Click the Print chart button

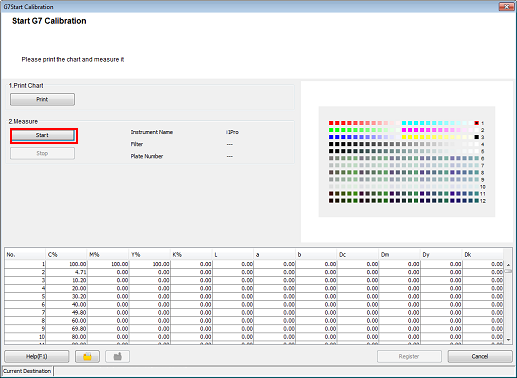point(42,99)
